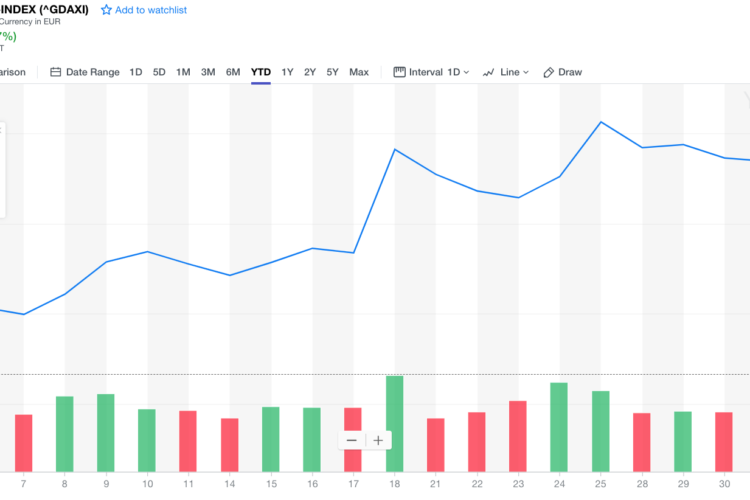Click the Add to watchlist star icon
The image size is (750, 500).
point(106,10)
